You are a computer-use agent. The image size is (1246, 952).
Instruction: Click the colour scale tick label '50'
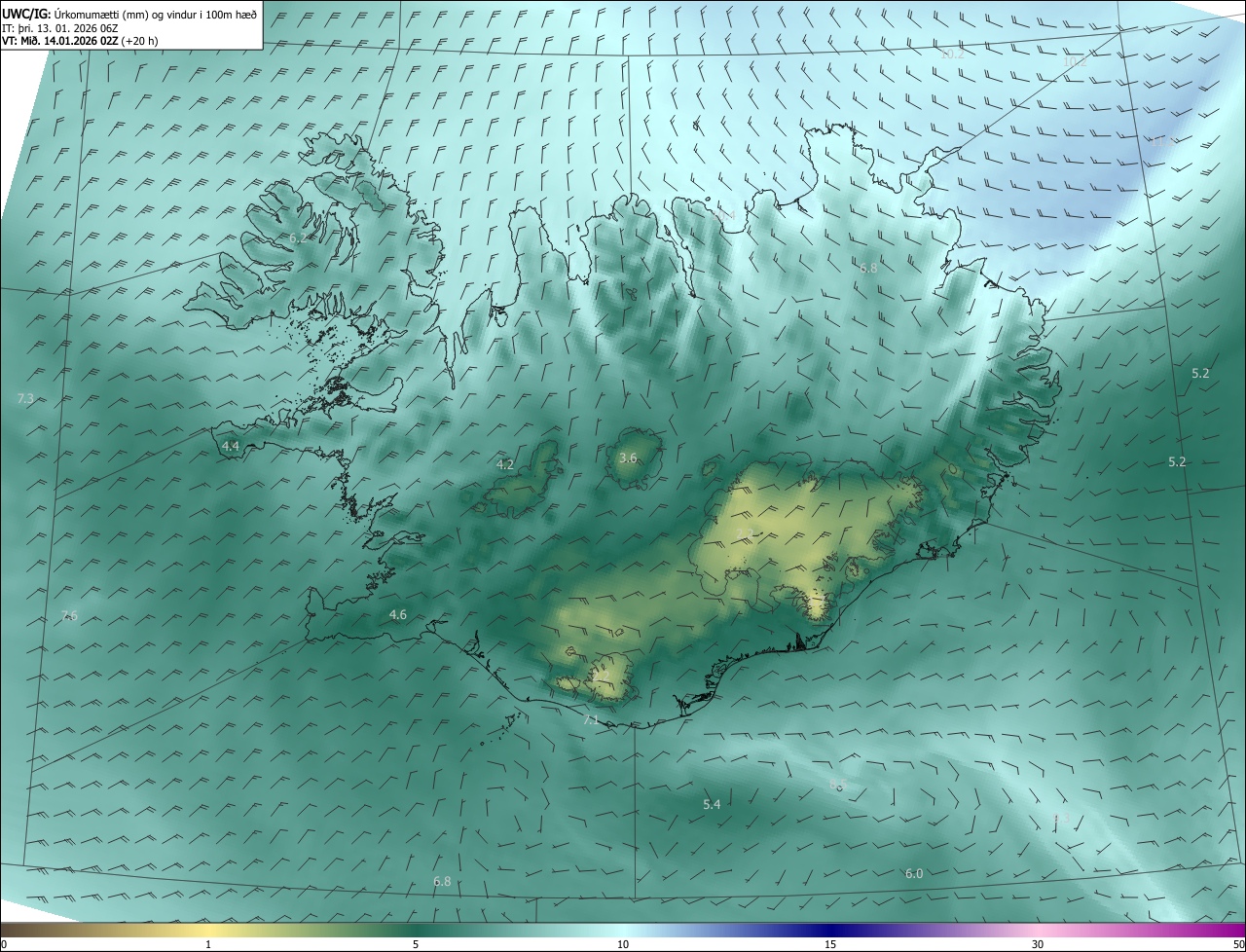(1238, 944)
